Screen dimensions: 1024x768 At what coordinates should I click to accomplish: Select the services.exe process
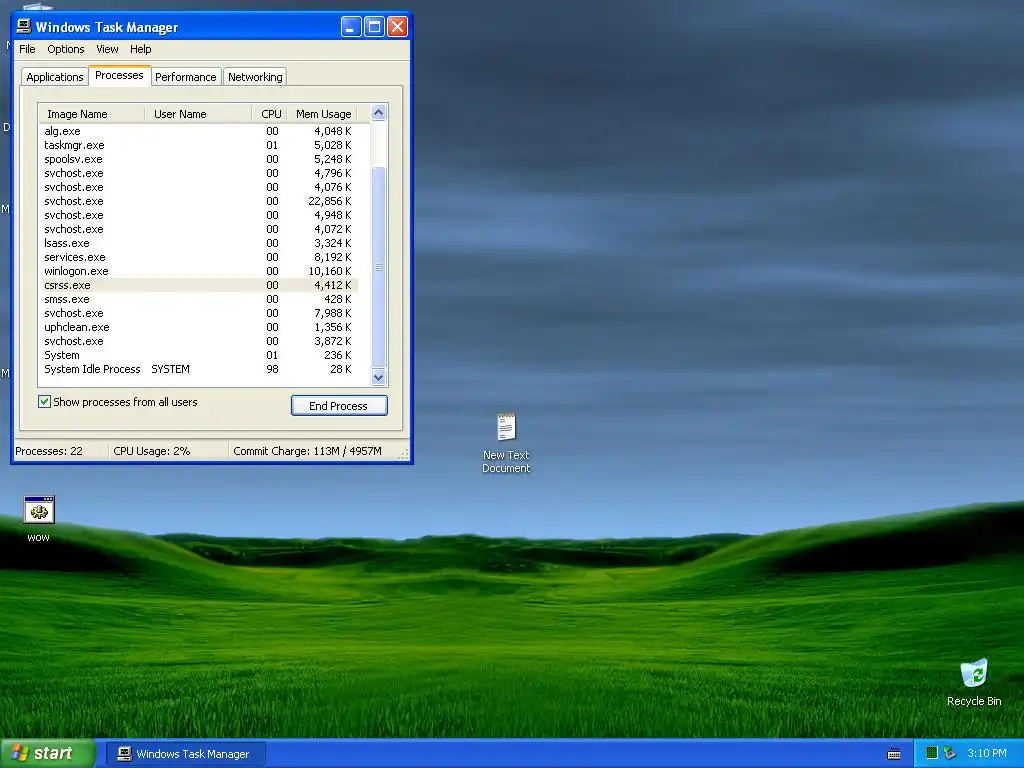pos(199,257)
